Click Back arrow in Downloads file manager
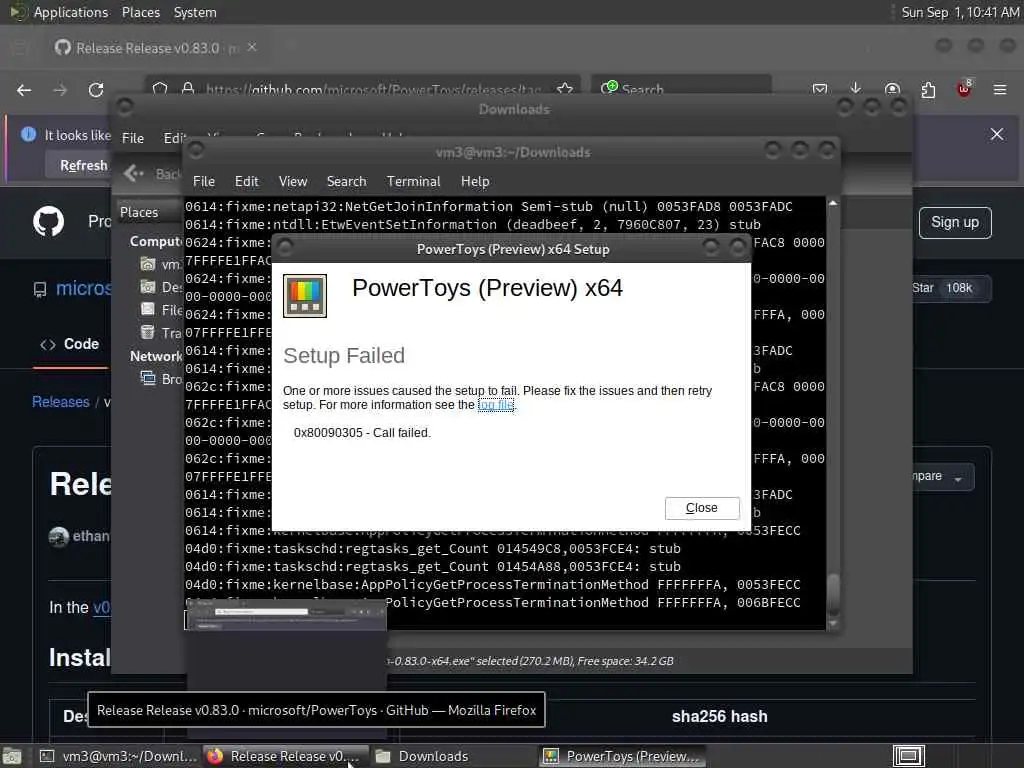 [x=133, y=173]
